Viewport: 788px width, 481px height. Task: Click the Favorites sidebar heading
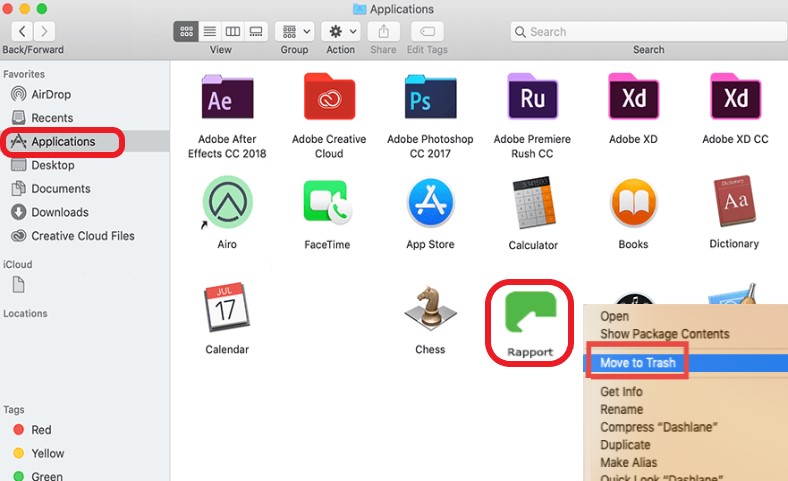[x=24, y=74]
